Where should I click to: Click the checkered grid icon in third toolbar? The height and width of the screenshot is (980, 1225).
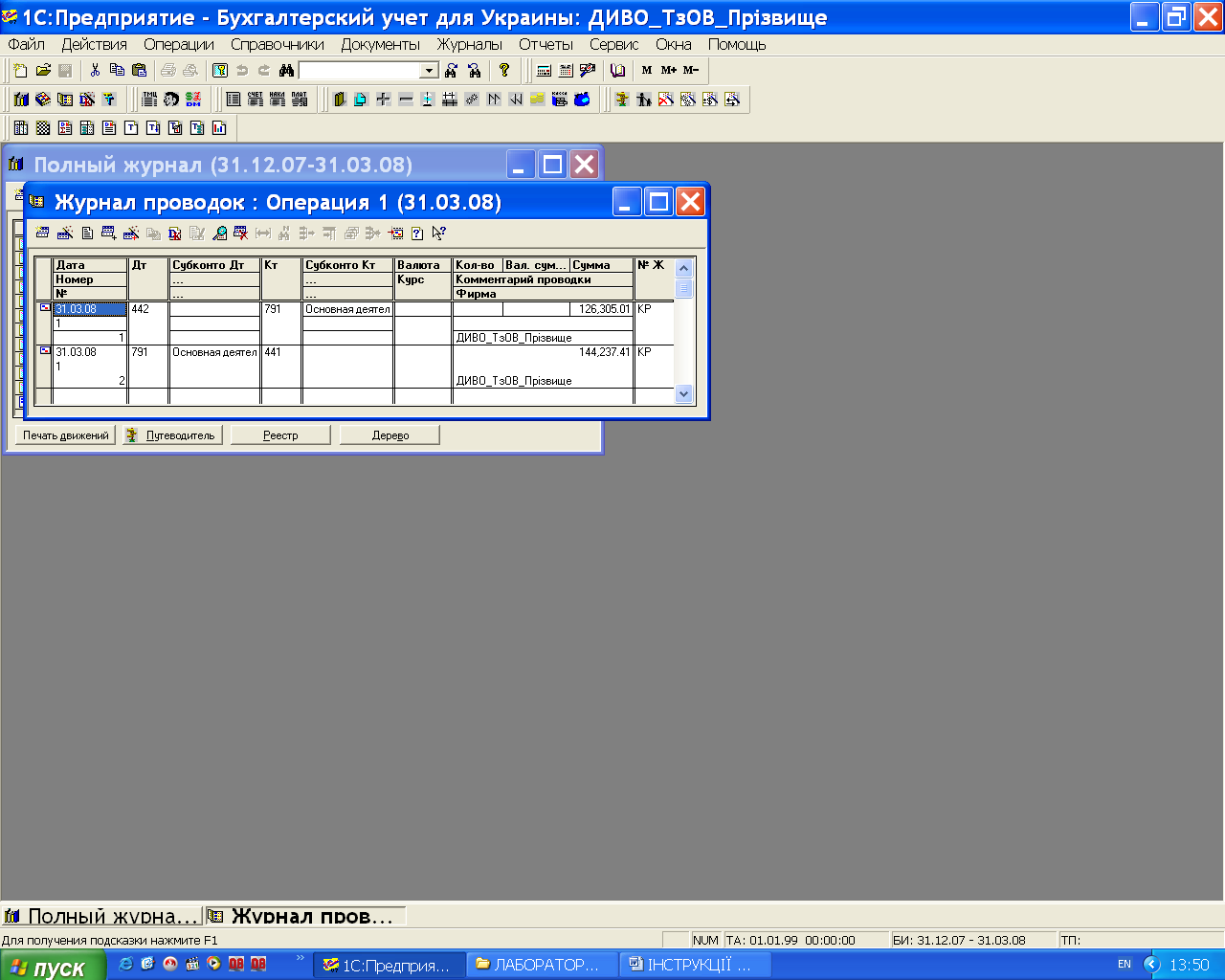(x=43, y=127)
